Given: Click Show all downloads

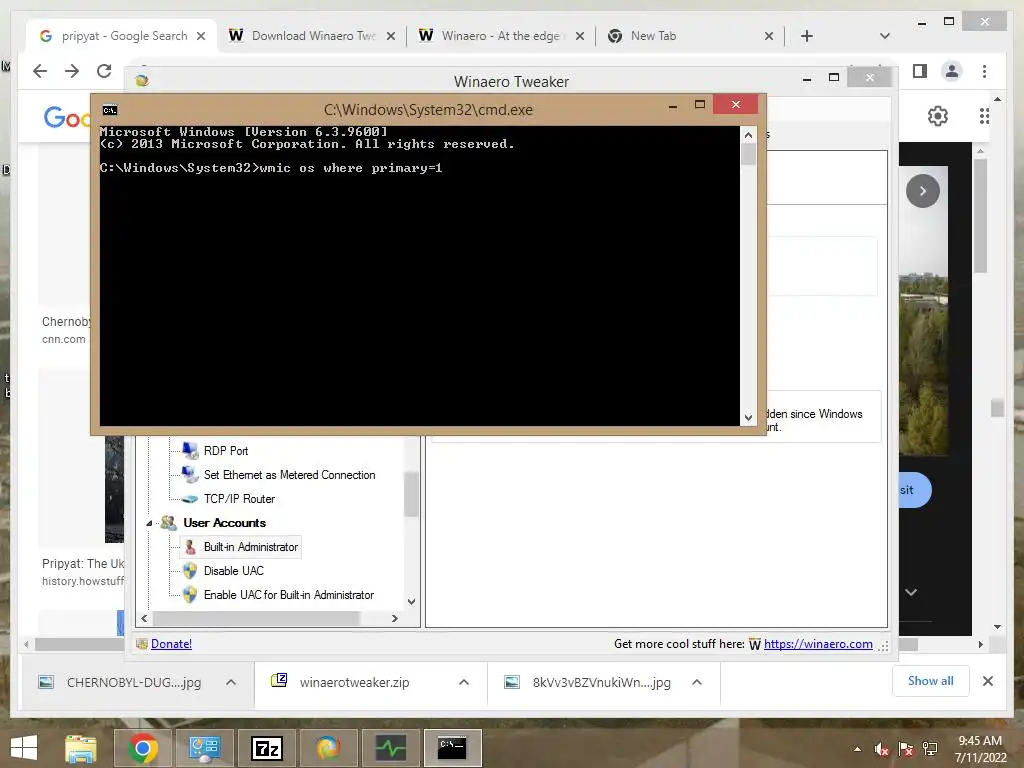Looking at the screenshot, I should 931,681.
